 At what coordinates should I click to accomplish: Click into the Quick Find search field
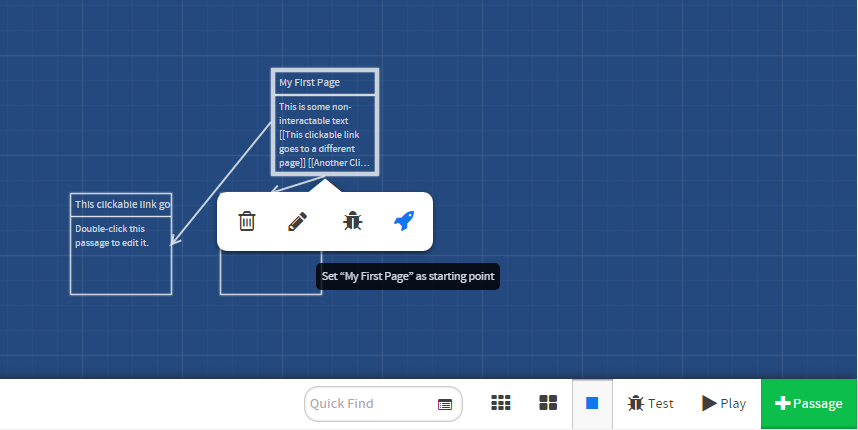370,404
